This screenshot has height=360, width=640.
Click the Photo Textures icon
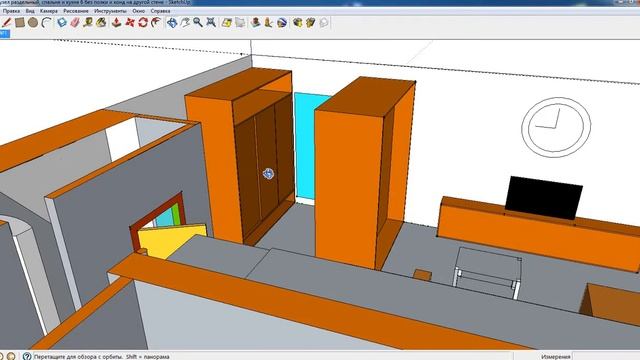[x=269, y=22]
